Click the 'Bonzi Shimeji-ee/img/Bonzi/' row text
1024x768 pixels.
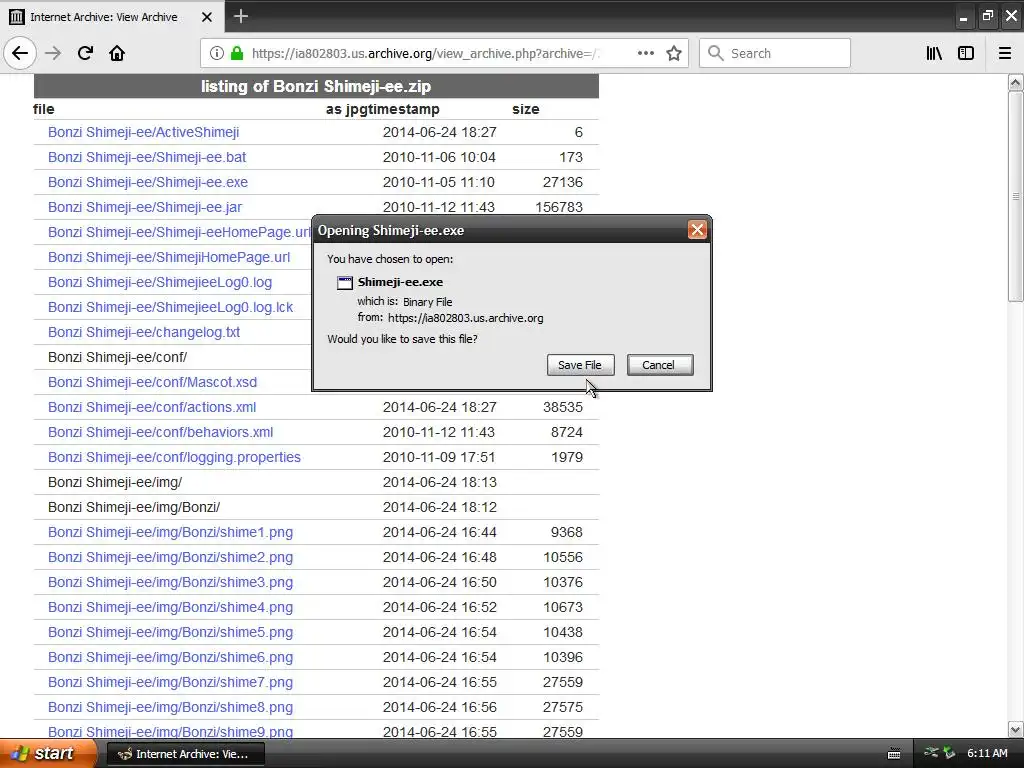[134, 507]
